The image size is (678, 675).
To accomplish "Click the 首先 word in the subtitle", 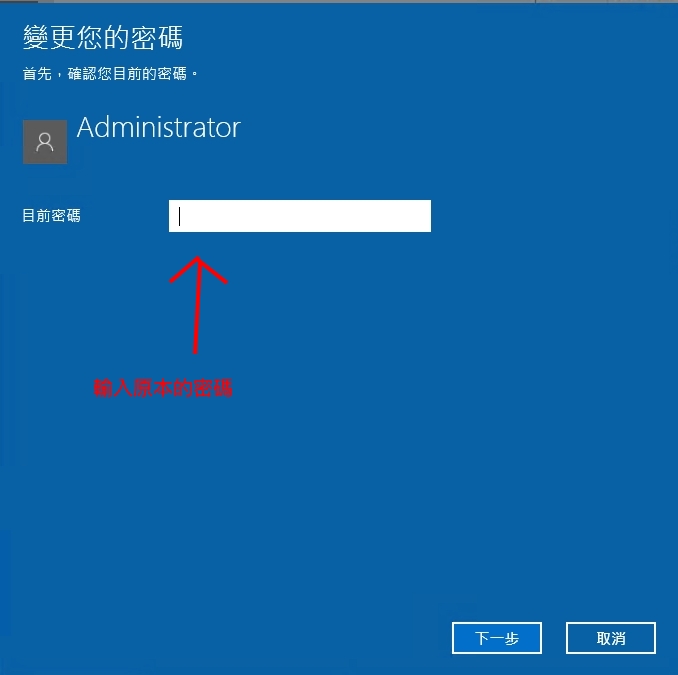I will tap(37, 74).
